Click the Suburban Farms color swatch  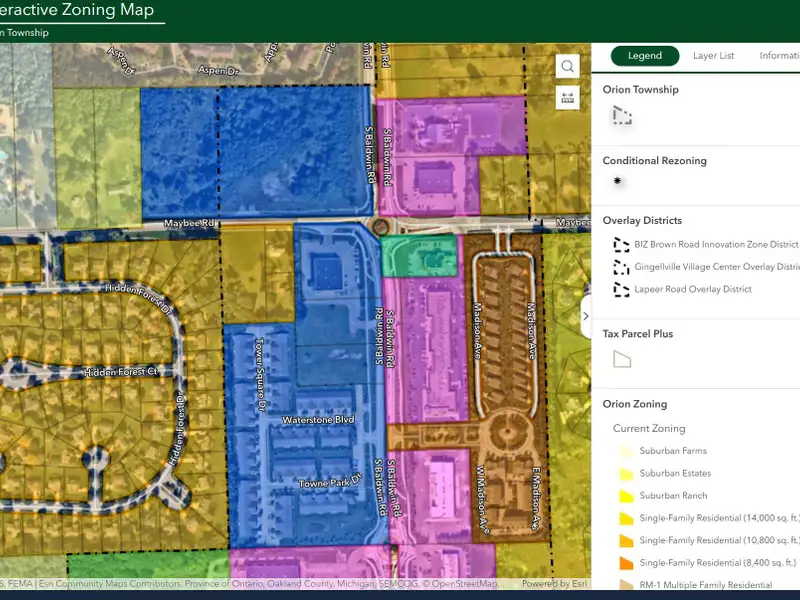[626, 451]
